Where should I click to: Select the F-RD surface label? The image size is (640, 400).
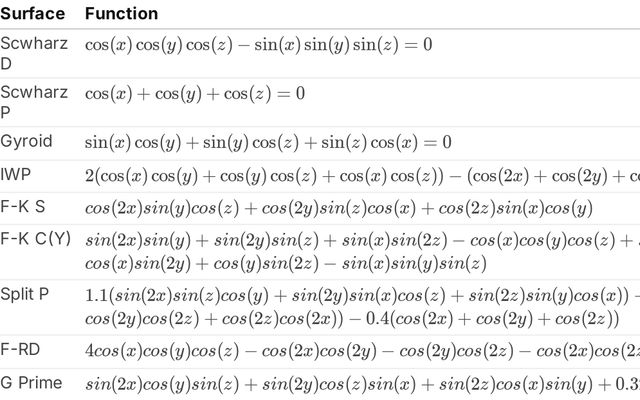(23, 350)
